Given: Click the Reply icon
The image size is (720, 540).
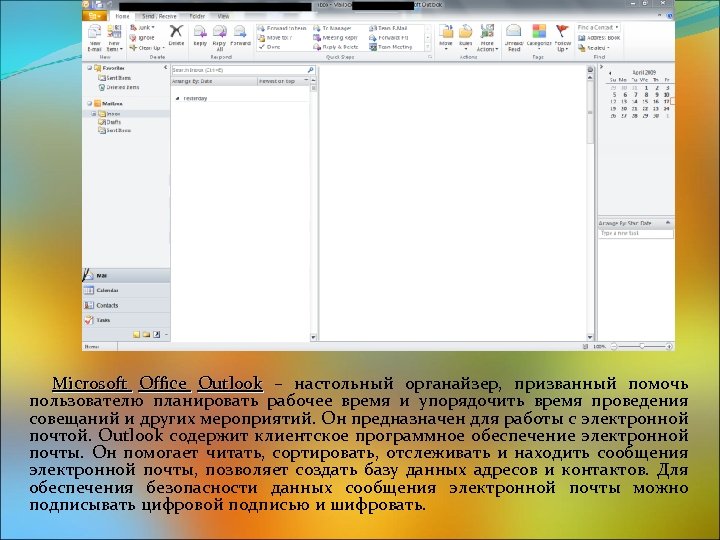Looking at the screenshot, I should pyautogui.click(x=200, y=32).
